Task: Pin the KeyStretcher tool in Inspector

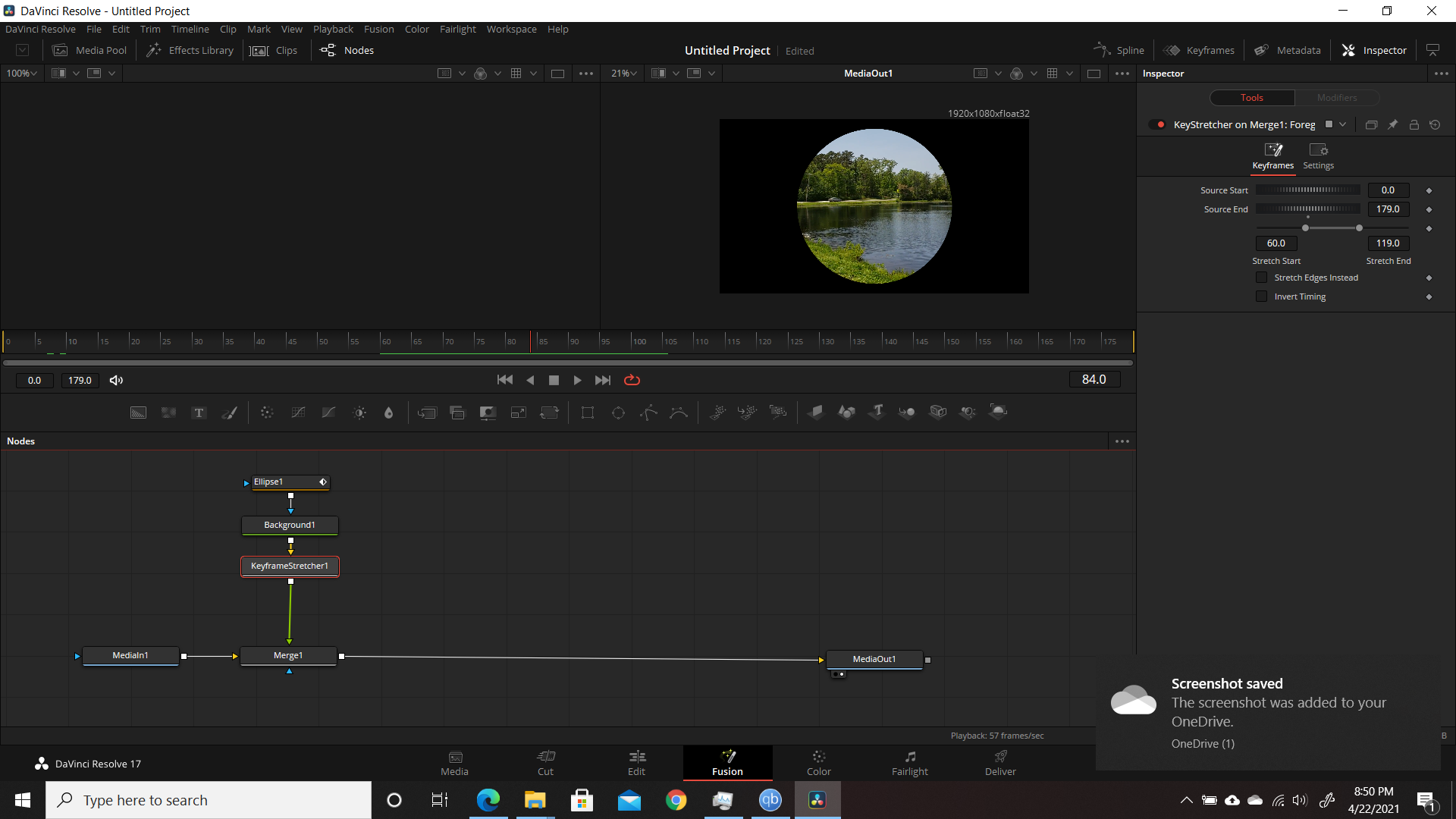Action: pyautogui.click(x=1392, y=124)
